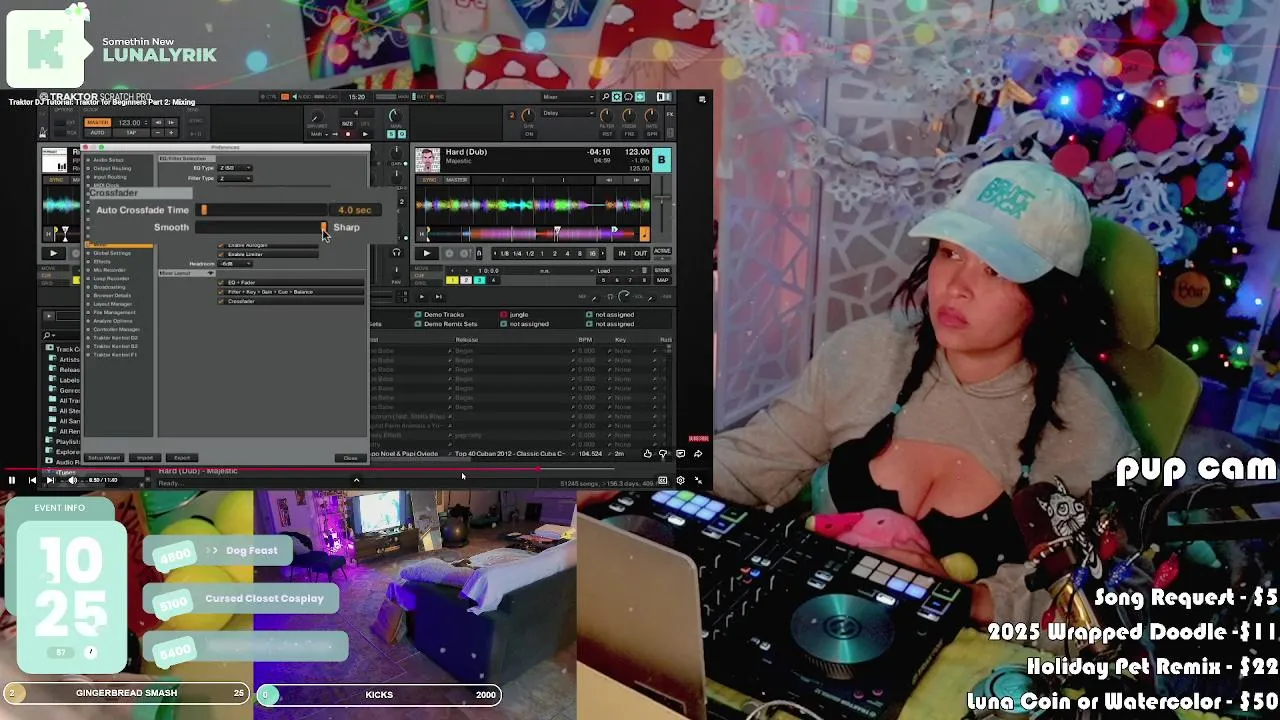The height and width of the screenshot is (720, 1280).
Task: Open Global Settings preferences category
Action: click(x=111, y=253)
